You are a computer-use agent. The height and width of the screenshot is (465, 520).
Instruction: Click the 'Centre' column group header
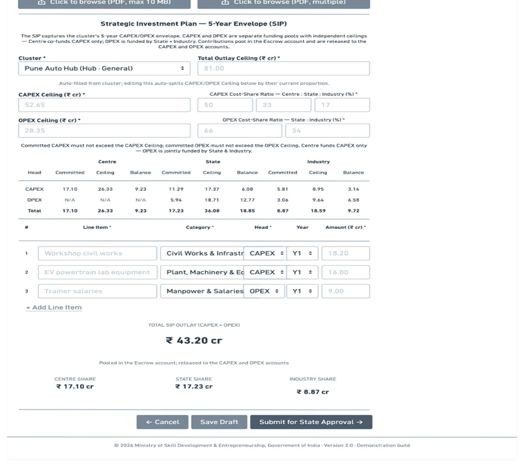[107, 162]
